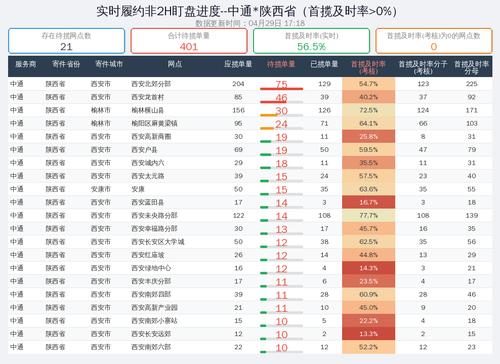
Task: Click the 54.7% rate cell
Action: coord(368,84)
